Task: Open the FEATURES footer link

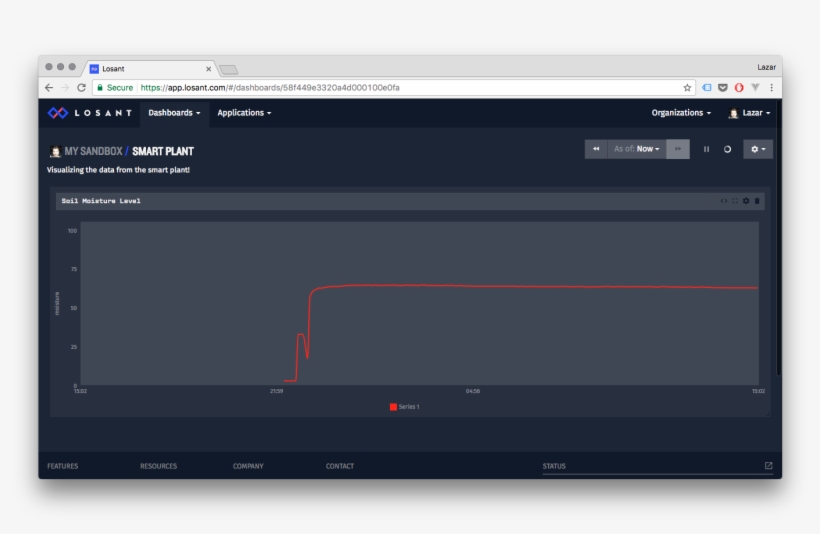Action: pos(63,466)
